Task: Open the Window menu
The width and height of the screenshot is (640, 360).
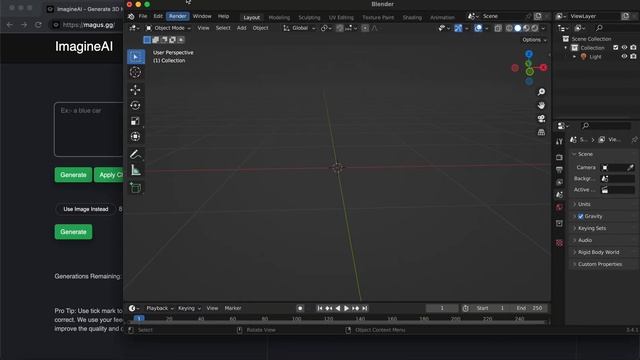Action: (202, 16)
